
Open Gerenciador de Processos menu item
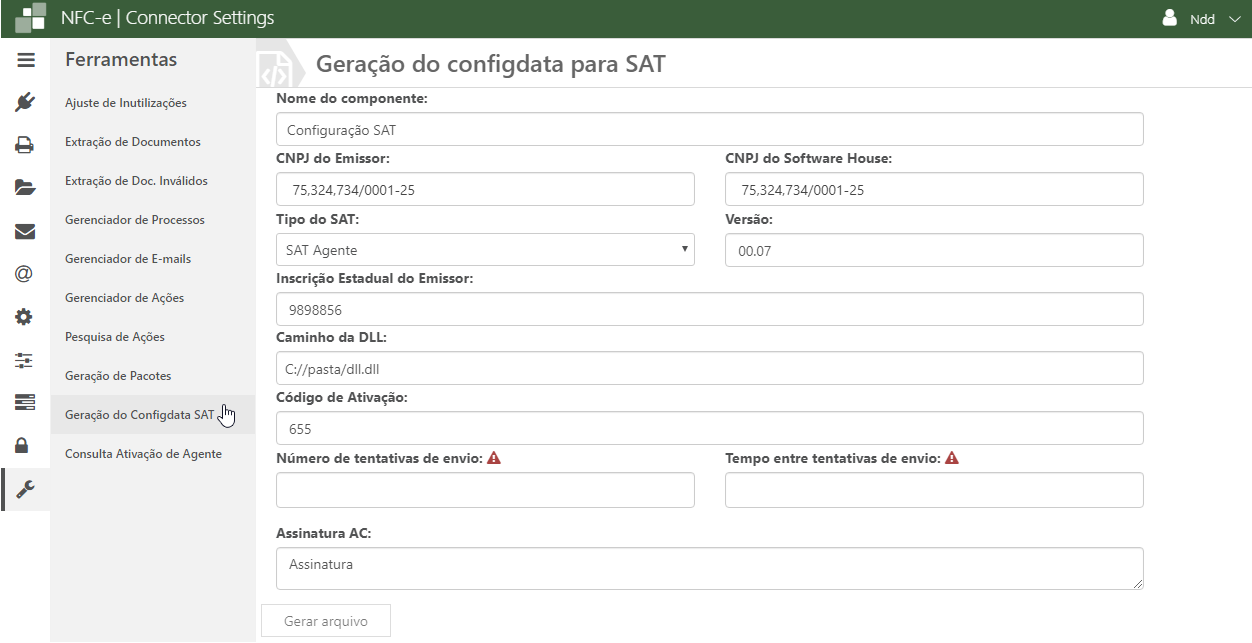[x=134, y=220]
